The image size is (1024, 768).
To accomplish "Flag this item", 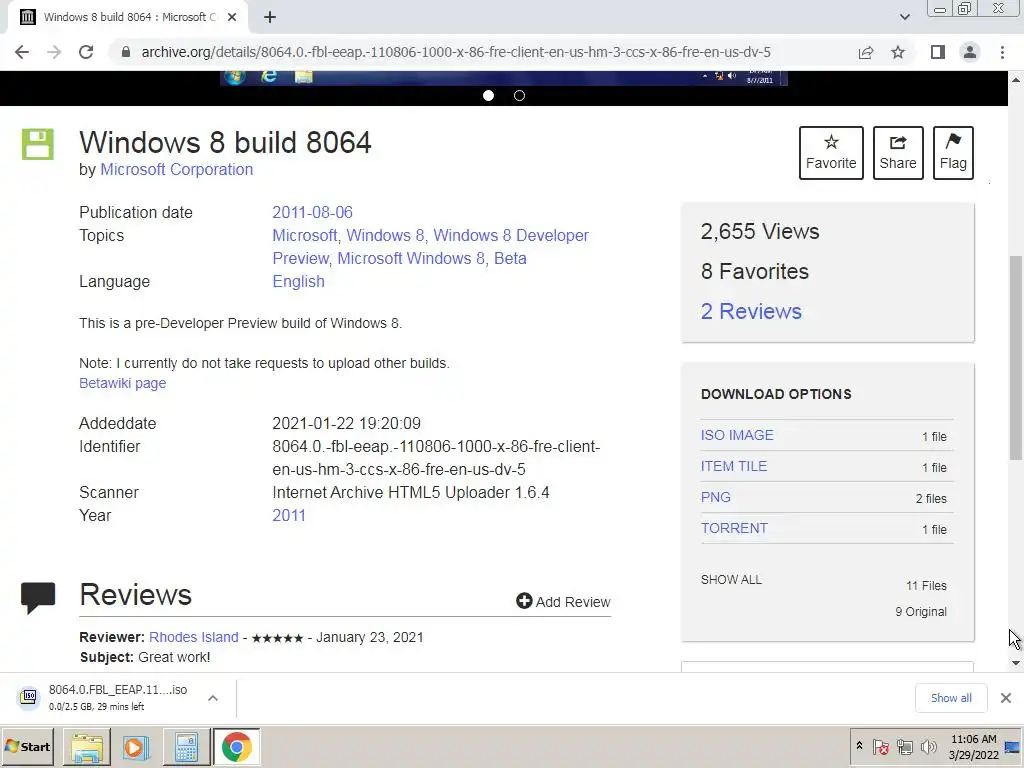I will click(953, 153).
